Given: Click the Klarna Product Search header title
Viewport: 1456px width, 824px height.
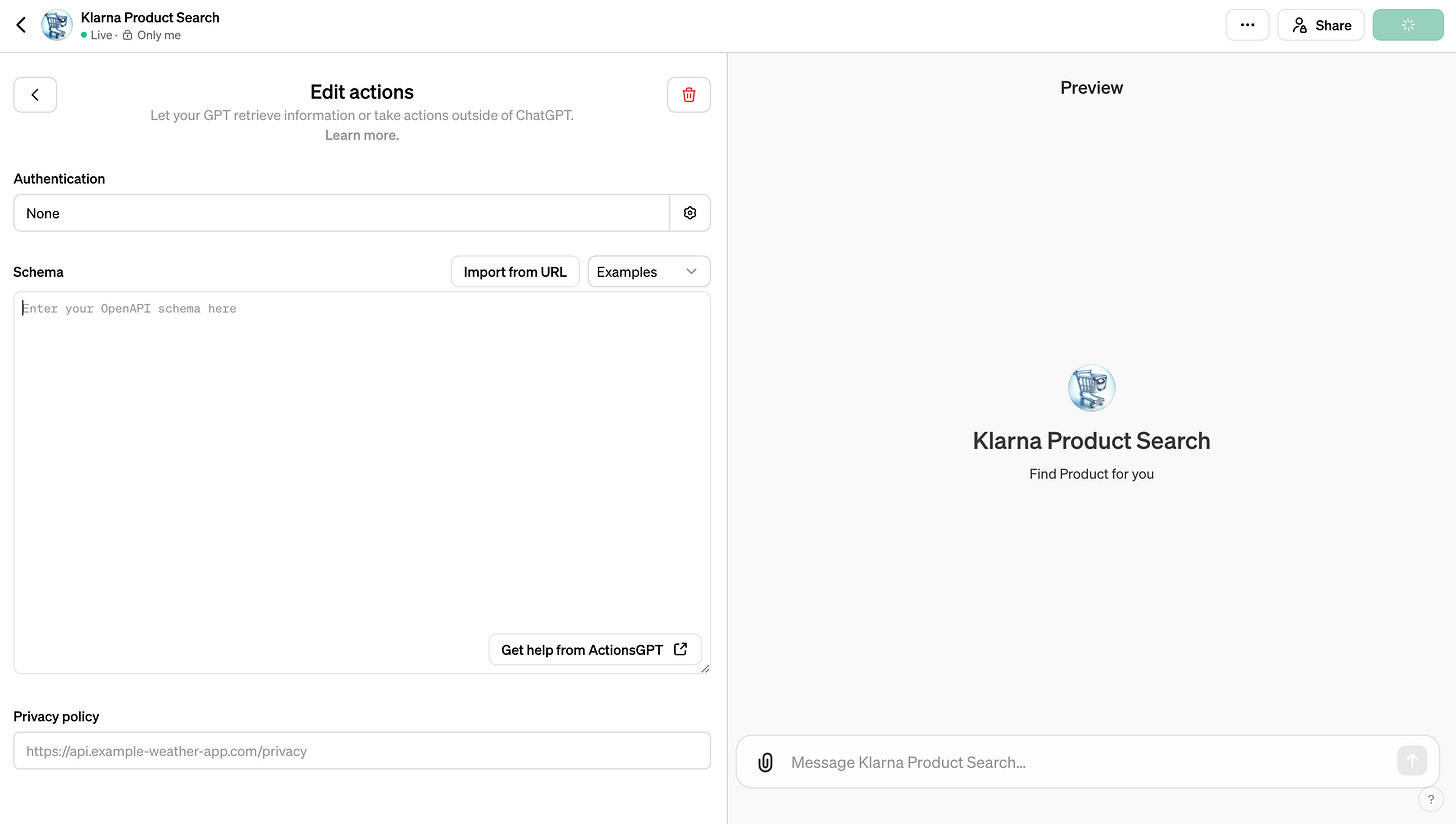Looking at the screenshot, I should pos(150,17).
